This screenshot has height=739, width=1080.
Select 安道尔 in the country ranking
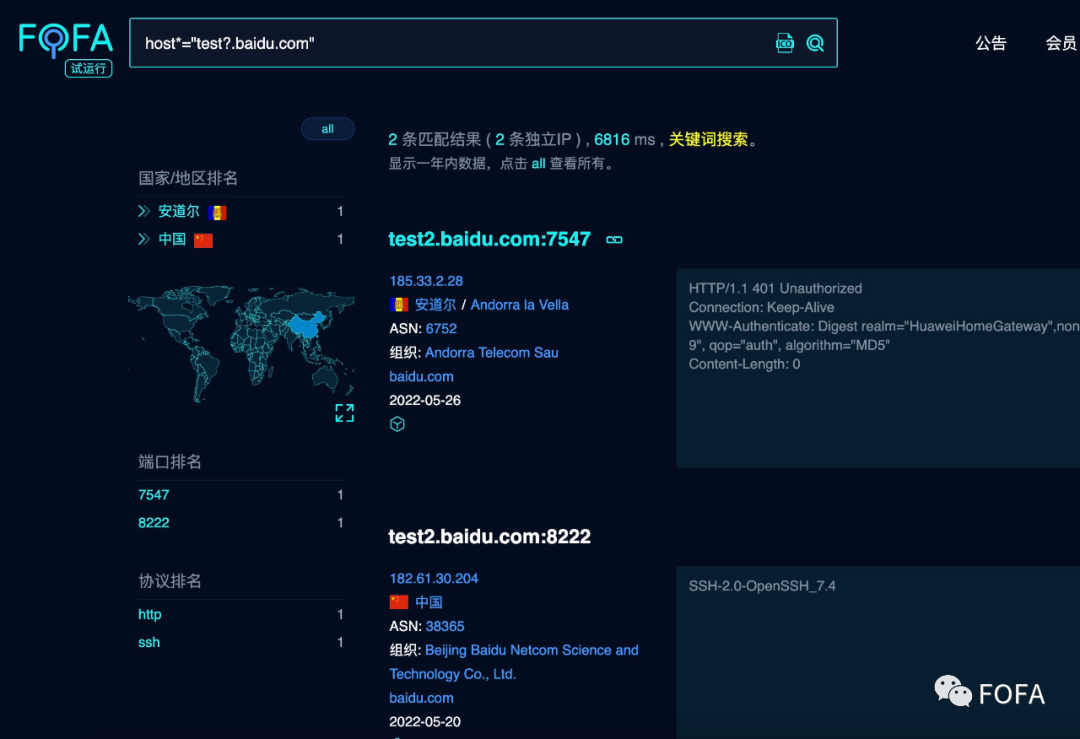179,211
